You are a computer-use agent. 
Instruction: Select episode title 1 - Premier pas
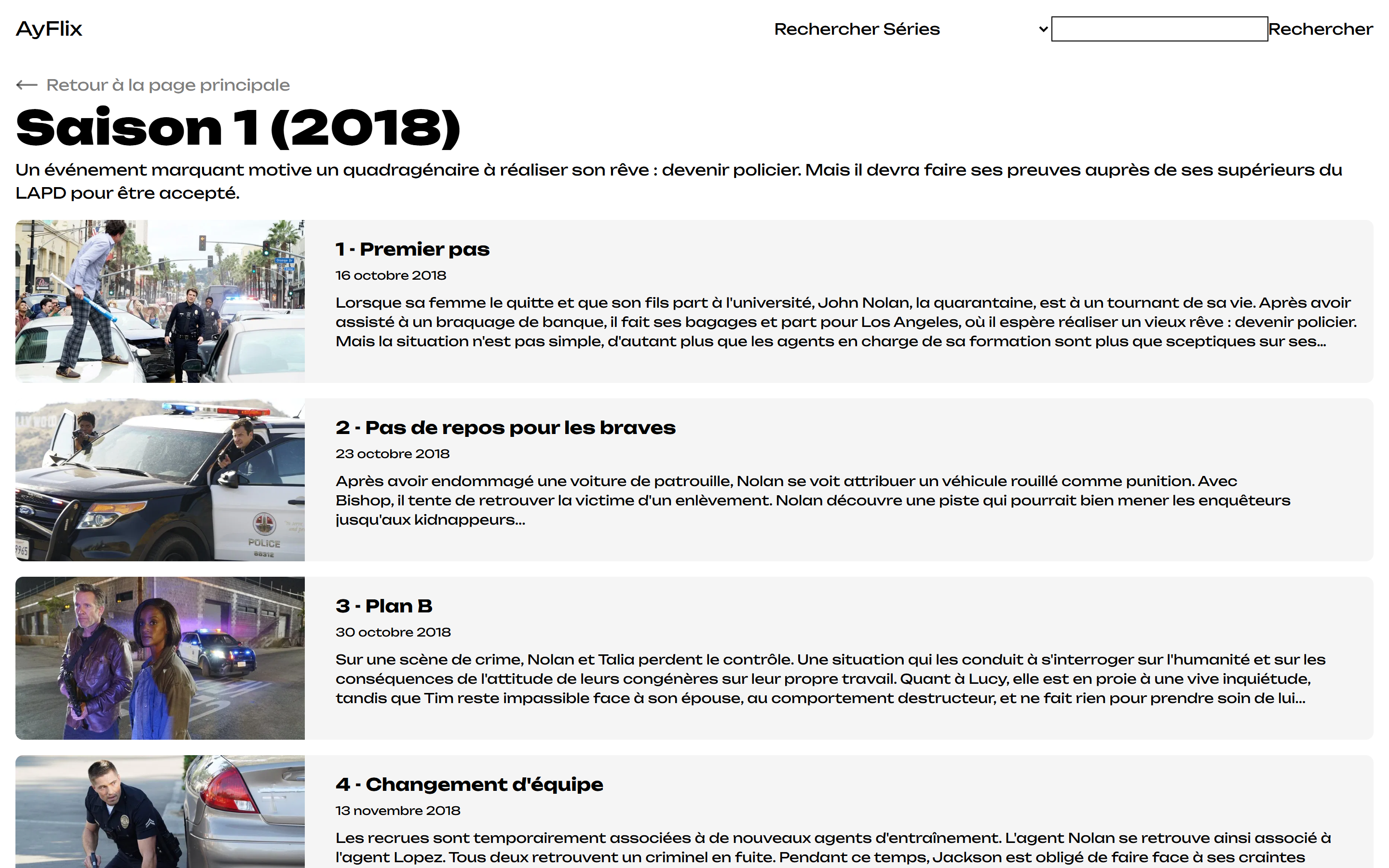click(x=412, y=249)
